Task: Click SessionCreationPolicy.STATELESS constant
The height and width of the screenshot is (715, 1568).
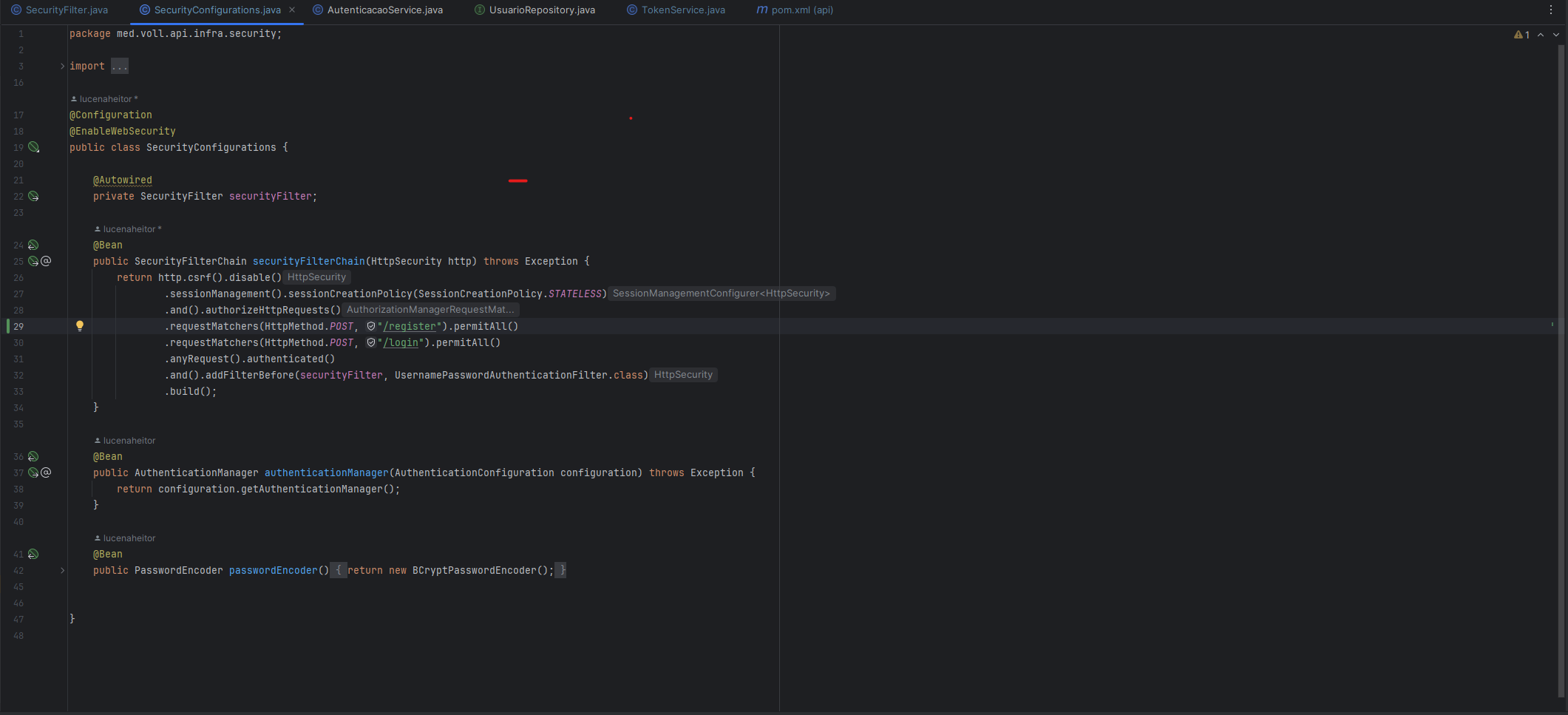Action: point(510,294)
